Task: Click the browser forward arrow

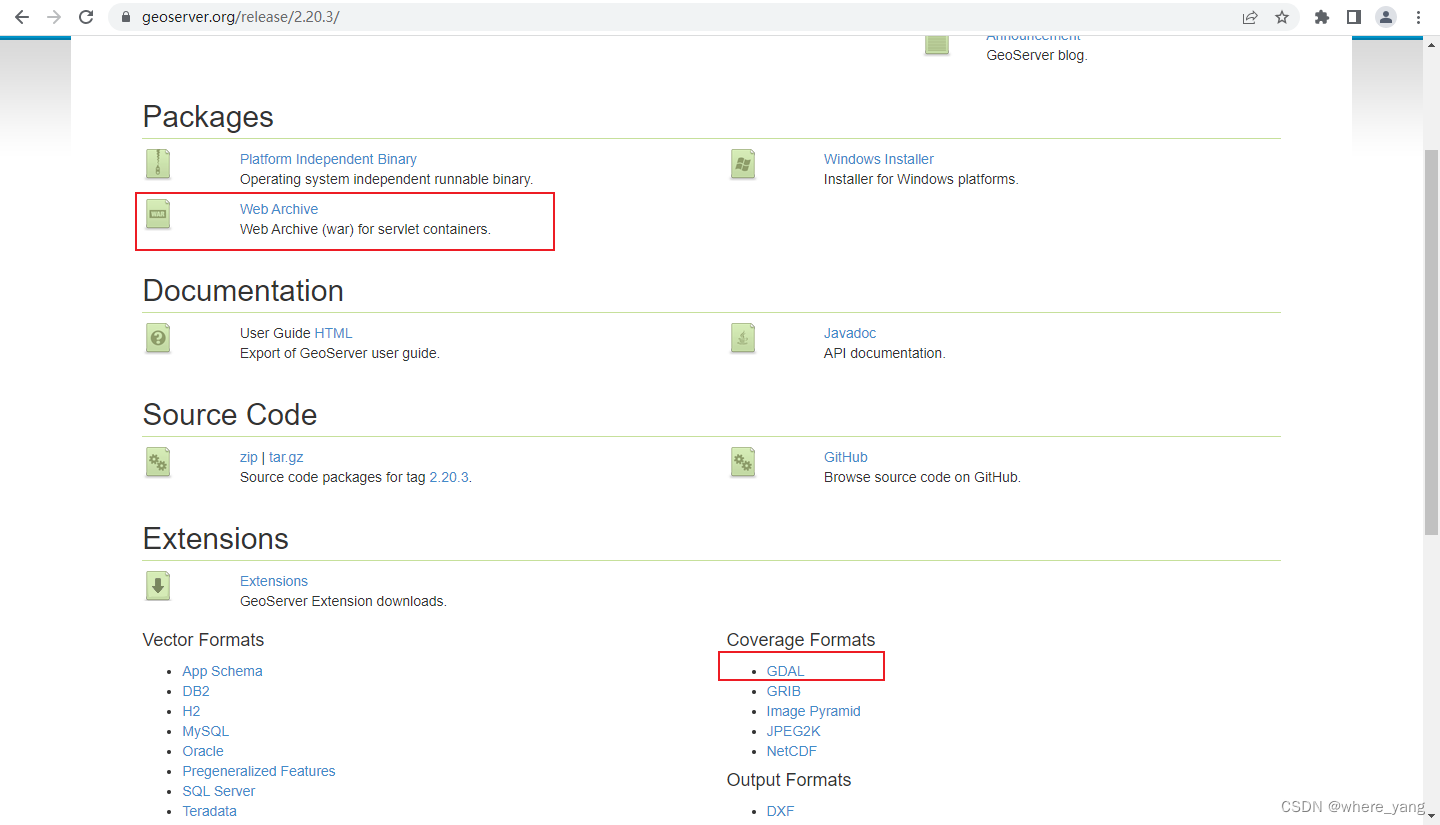Action: (x=54, y=17)
